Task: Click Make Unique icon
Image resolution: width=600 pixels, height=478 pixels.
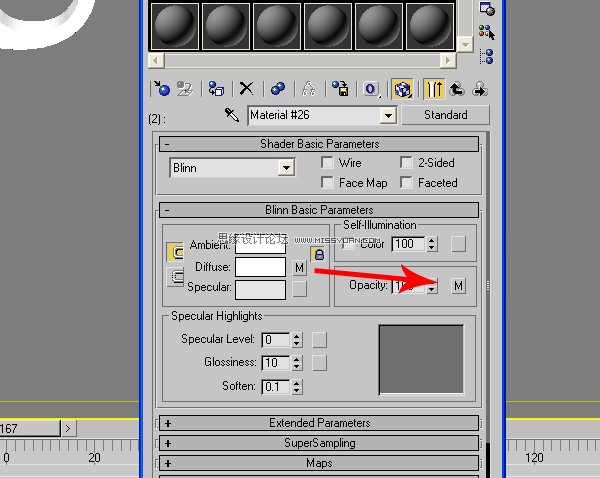Action: tap(308, 89)
